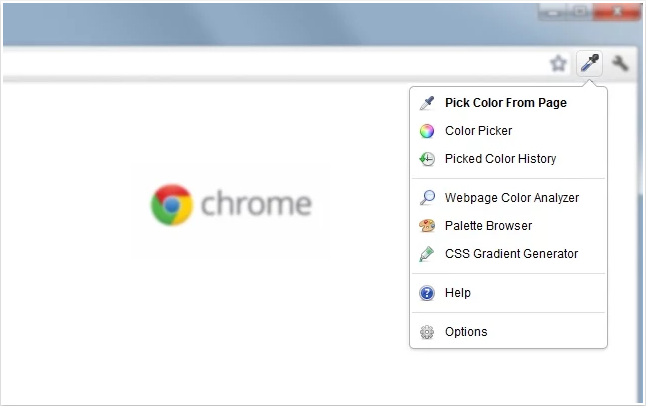Image resolution: width=646 pixels, height=406 pixels.
Task: Click the paint palette icon
Action: (x=427, y=225)
